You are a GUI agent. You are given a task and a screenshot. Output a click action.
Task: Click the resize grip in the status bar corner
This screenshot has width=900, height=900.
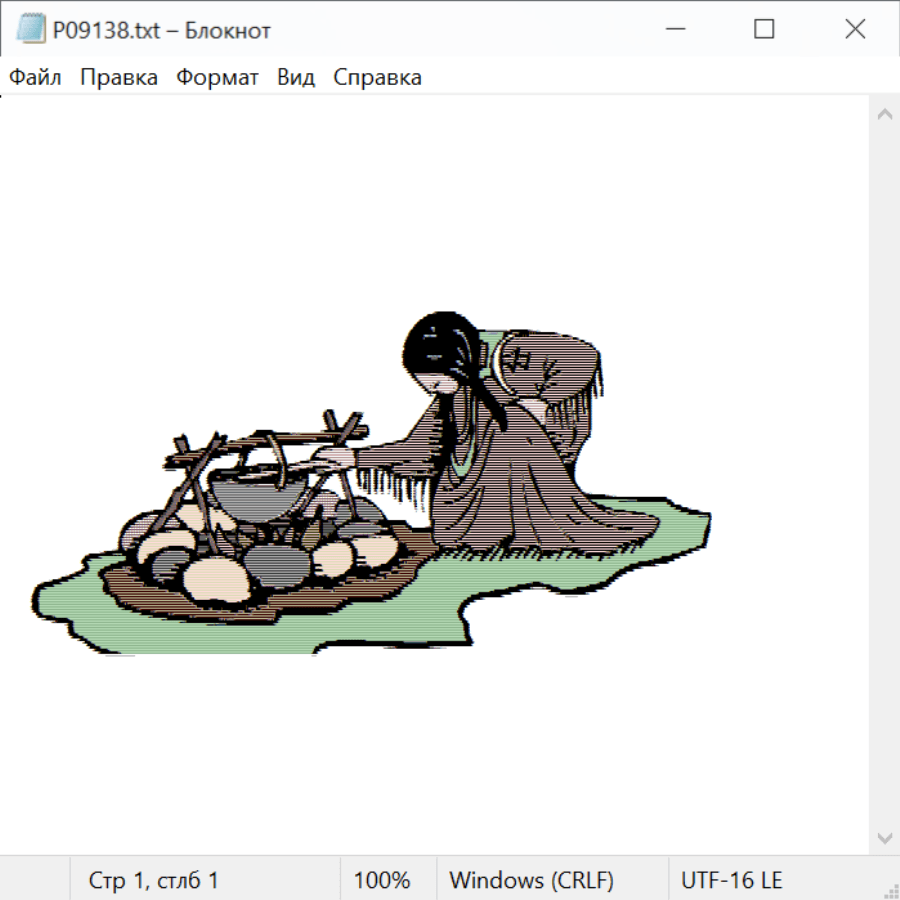coord(891,891)
